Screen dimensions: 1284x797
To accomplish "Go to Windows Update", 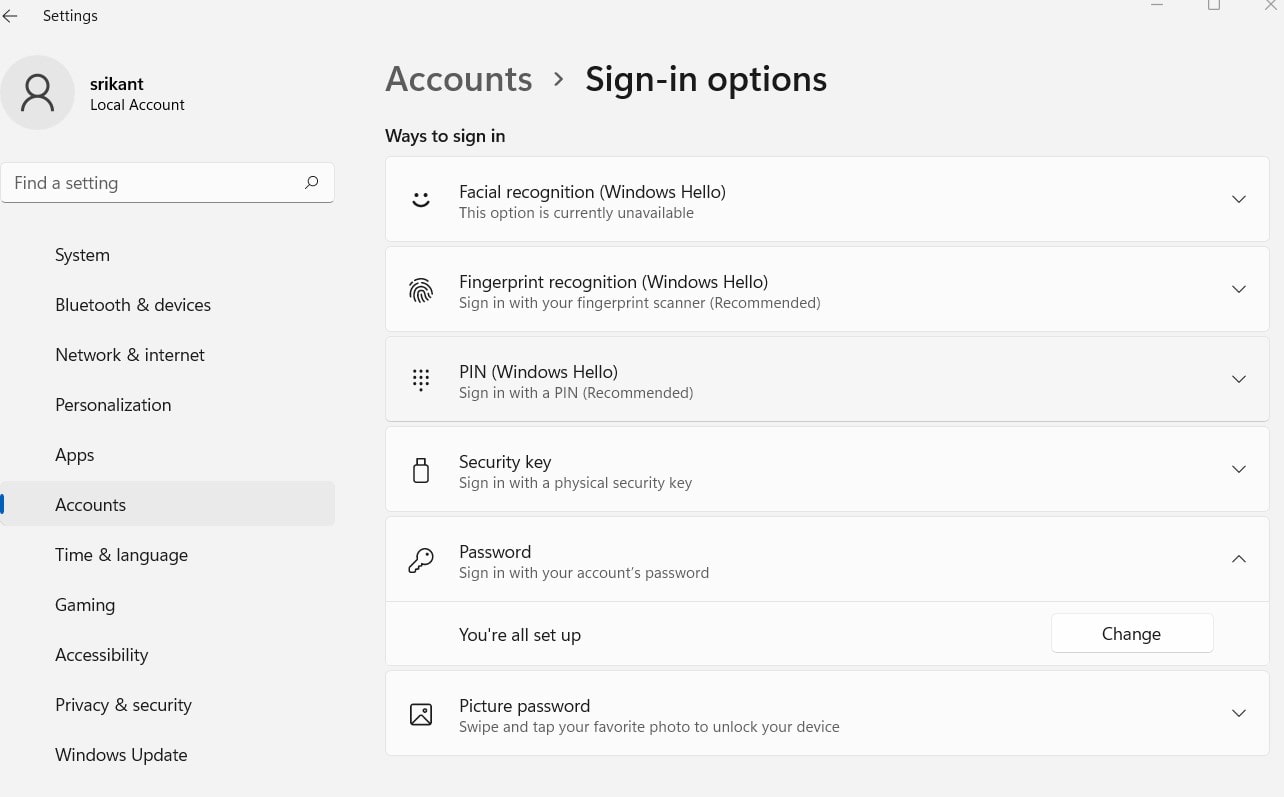I will coord(168,755).
